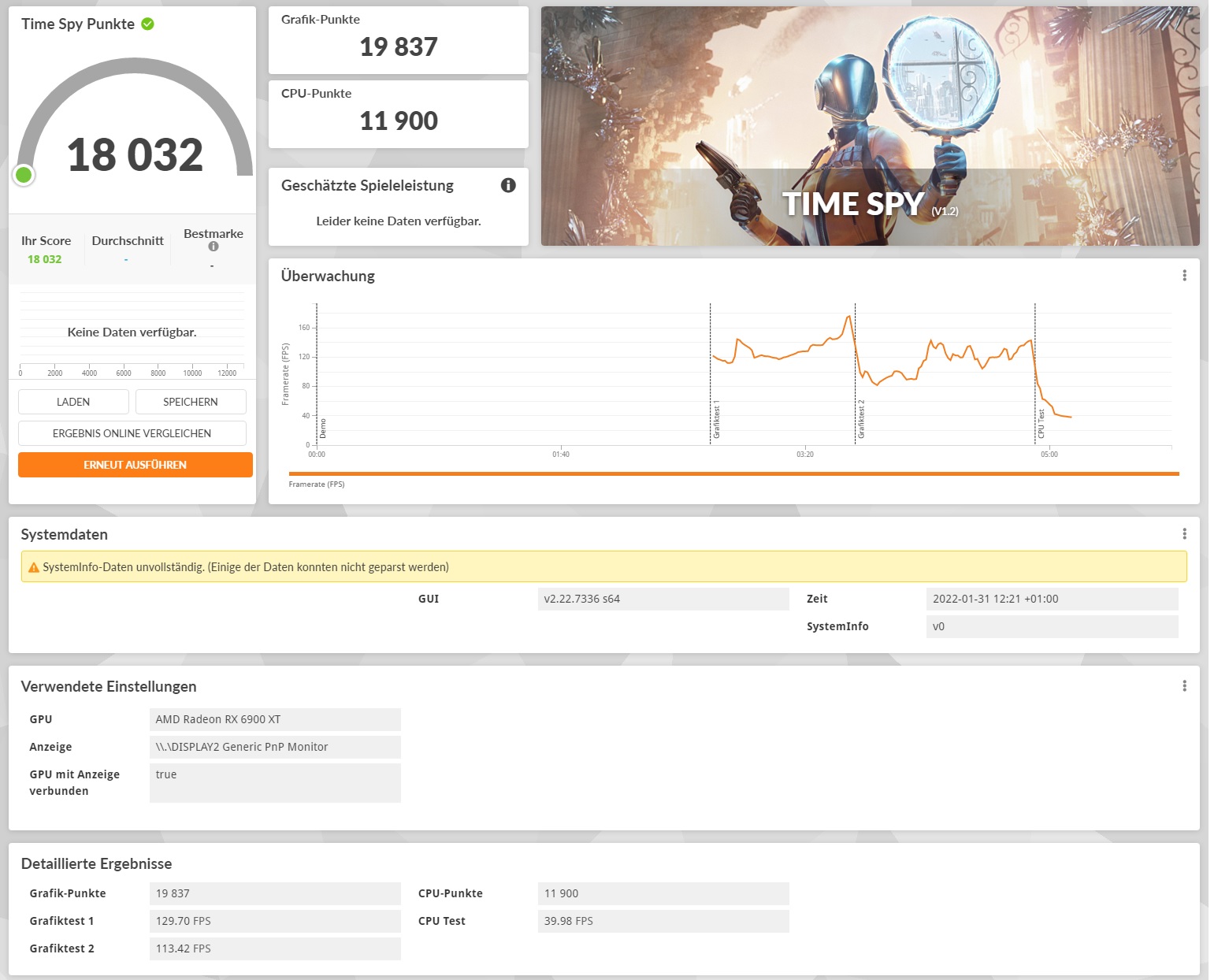Viewport: 1229px width, 980px height.
Task: Open the three-dot menu of Überwachung panel
Action: [1184, 276]
